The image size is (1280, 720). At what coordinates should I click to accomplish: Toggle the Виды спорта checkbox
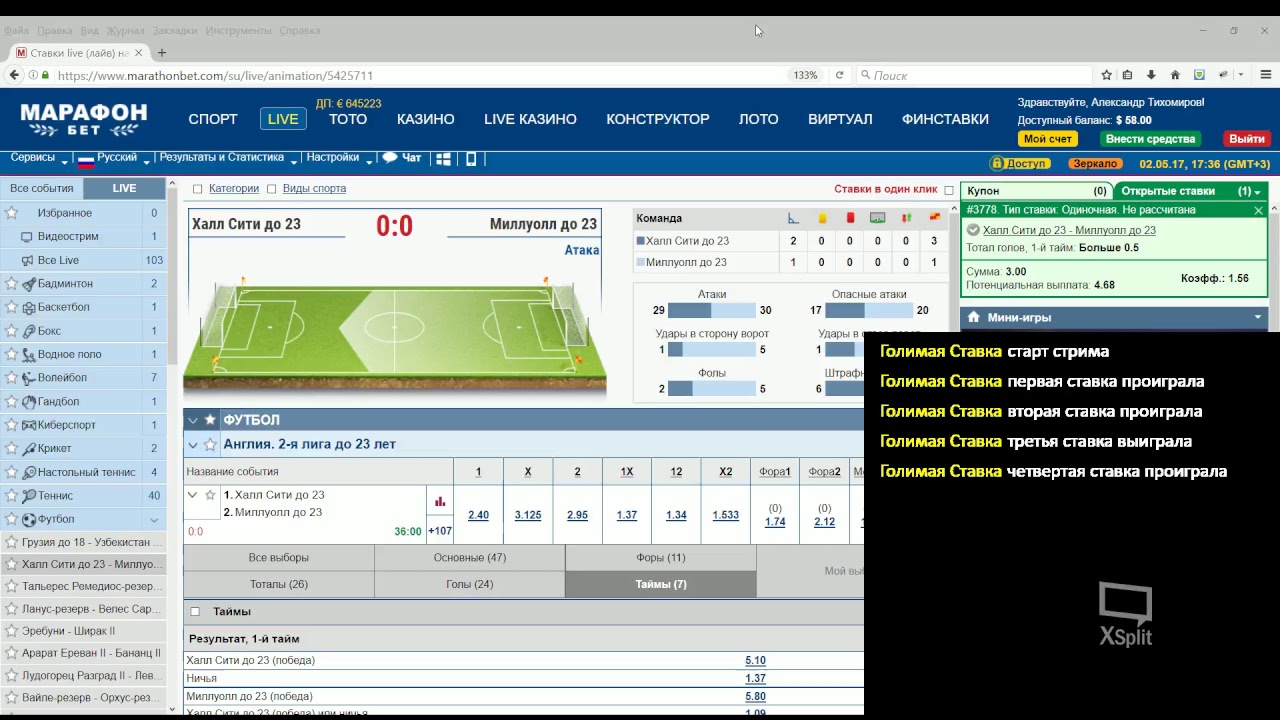click(271, 189)
